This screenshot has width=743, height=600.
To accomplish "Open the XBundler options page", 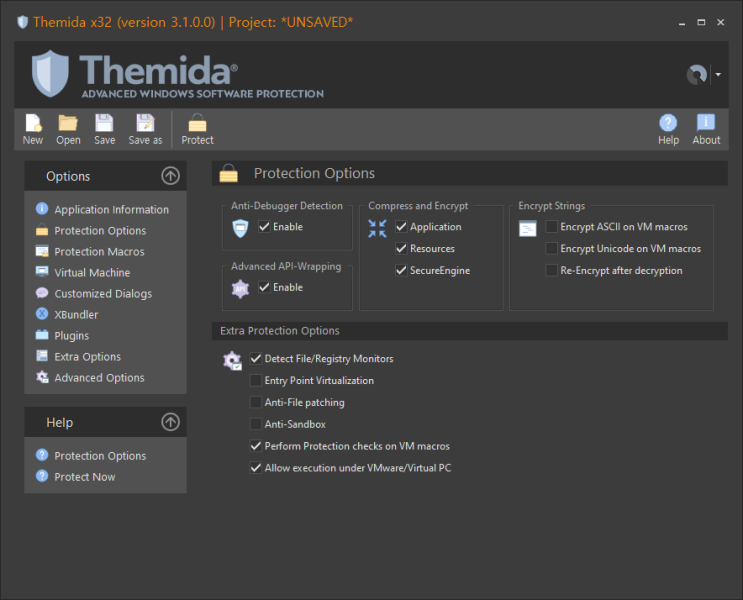I will pos(76,315).
